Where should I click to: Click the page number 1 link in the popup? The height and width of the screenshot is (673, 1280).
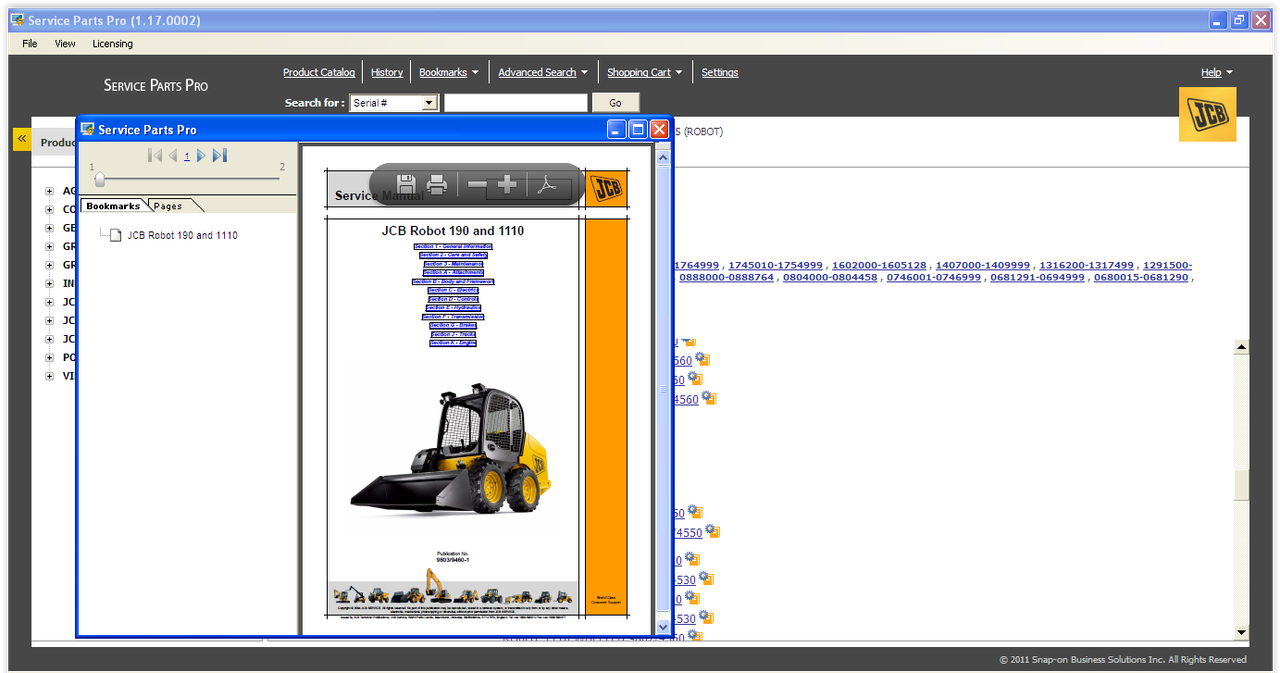click(x=187, y=156)
